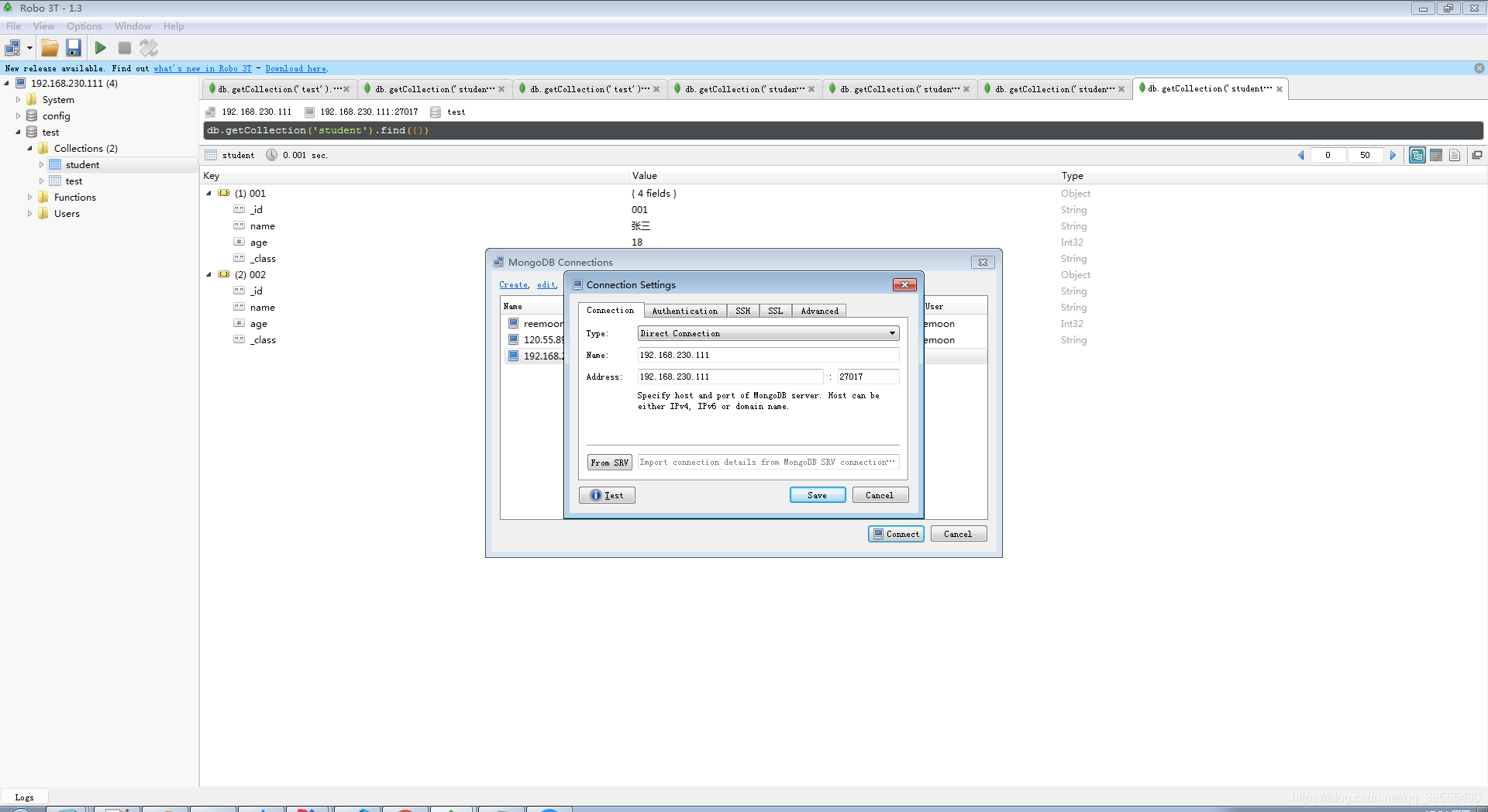Run the query with the Execute button
This screenshot has height=812, width=1488.
tap(100, 47)
